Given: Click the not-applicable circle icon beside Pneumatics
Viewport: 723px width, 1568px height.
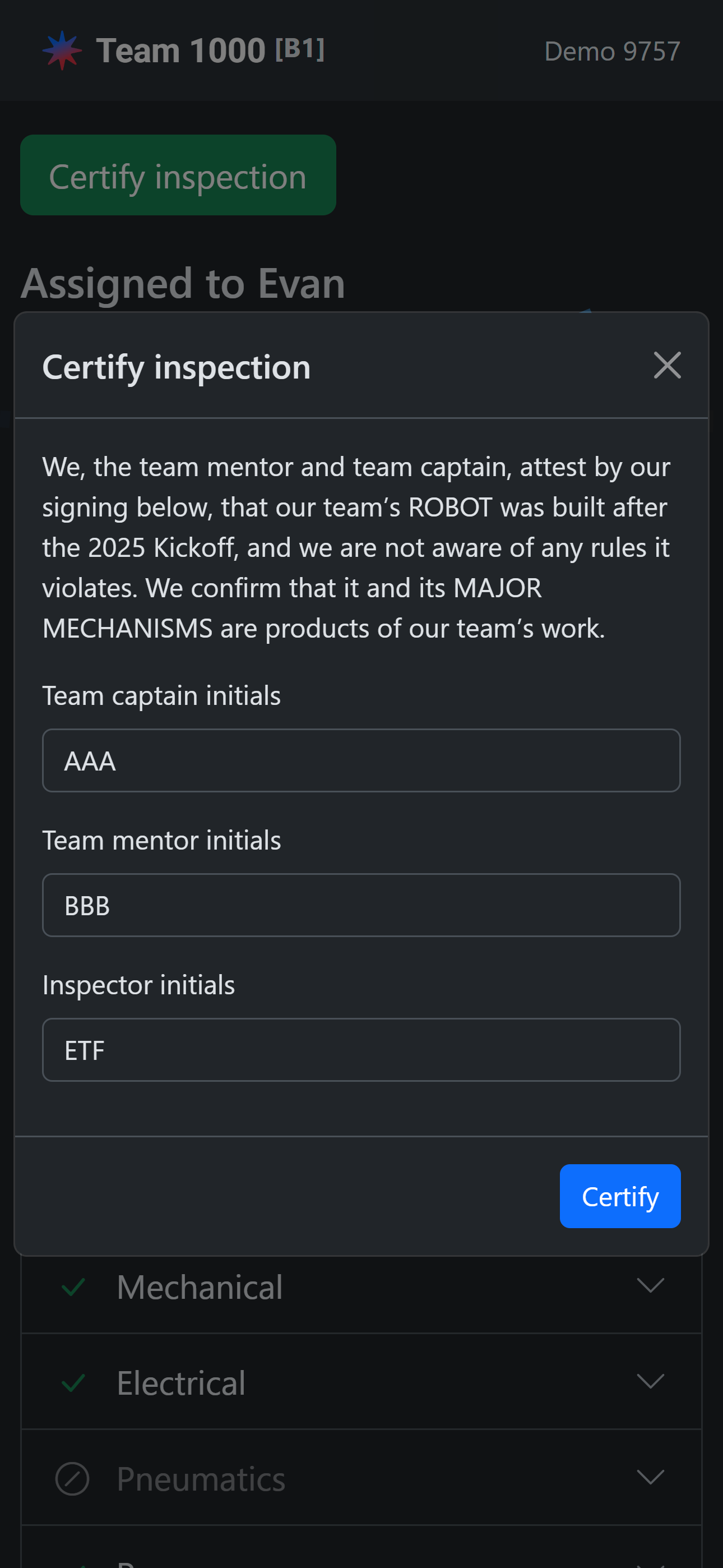Looking at the screenshot, I should tap(72, 1478).
